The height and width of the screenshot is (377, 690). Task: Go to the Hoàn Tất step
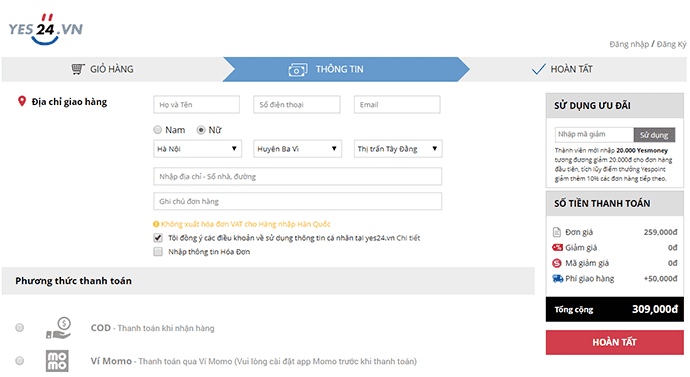click(572, 69)
